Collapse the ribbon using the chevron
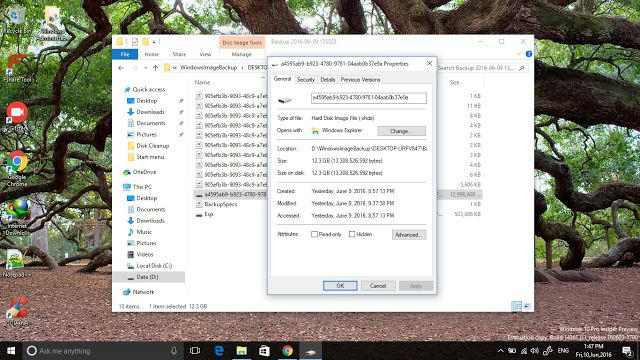 click(519, 54)
